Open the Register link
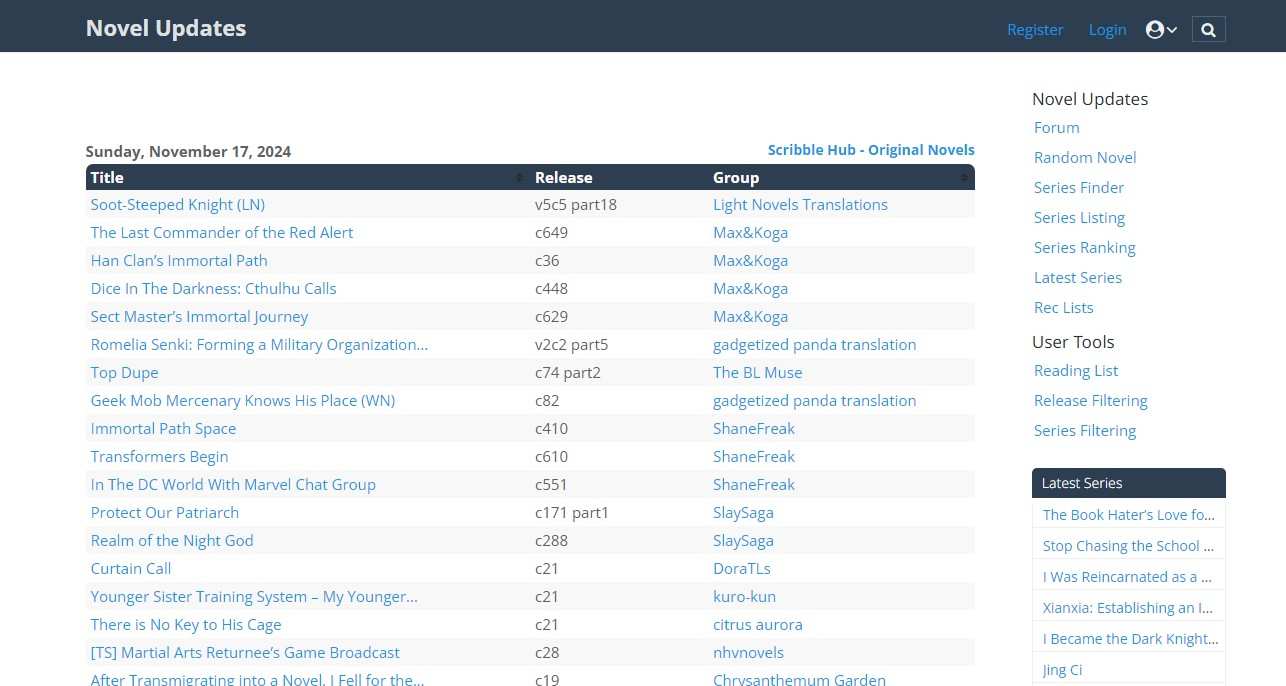 [1035, 30]
